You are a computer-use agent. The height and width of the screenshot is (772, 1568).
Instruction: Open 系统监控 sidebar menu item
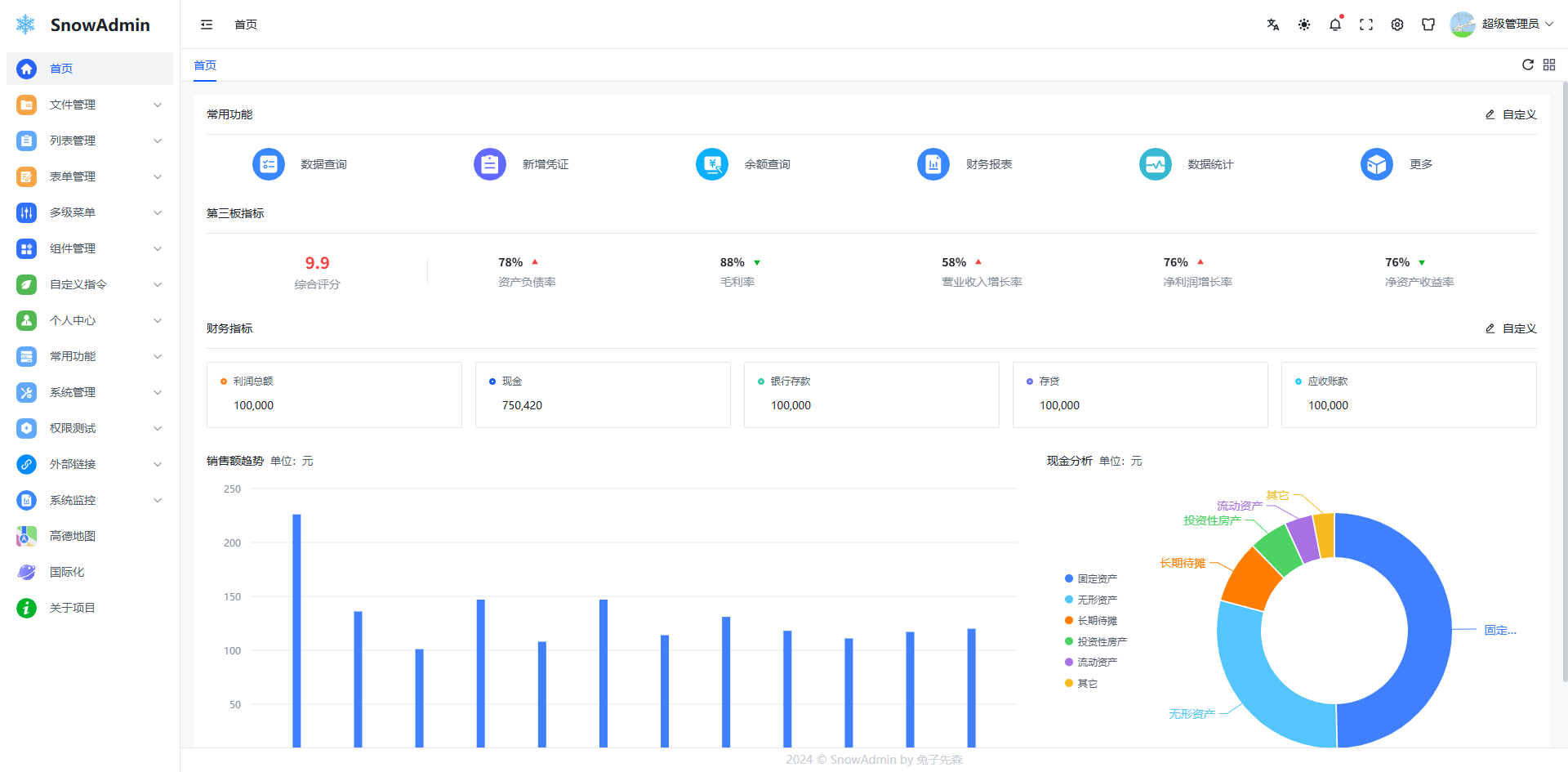tap(90, 500)
